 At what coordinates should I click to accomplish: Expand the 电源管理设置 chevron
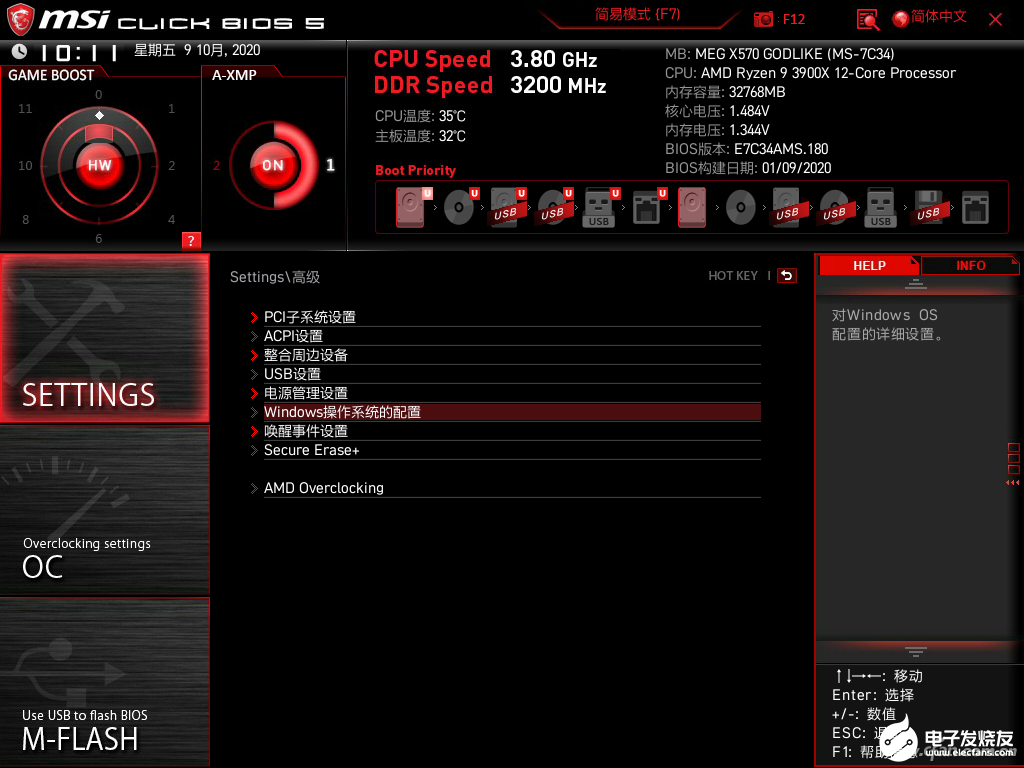pos(255,393)
